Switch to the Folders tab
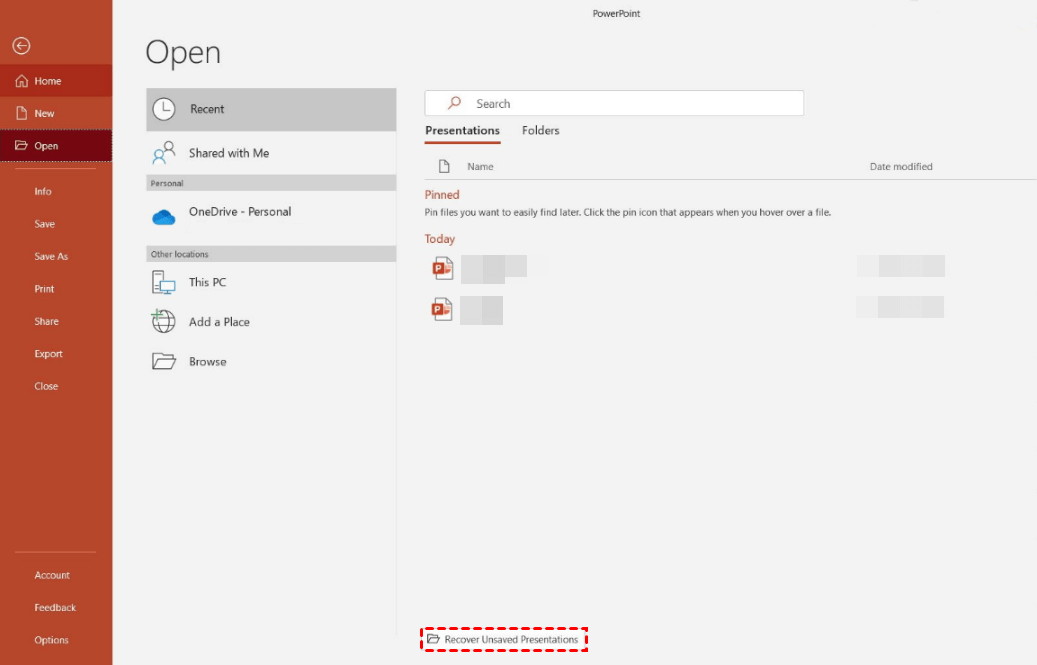Viewport: 1037px width, 665px height. tap(540, 131)
